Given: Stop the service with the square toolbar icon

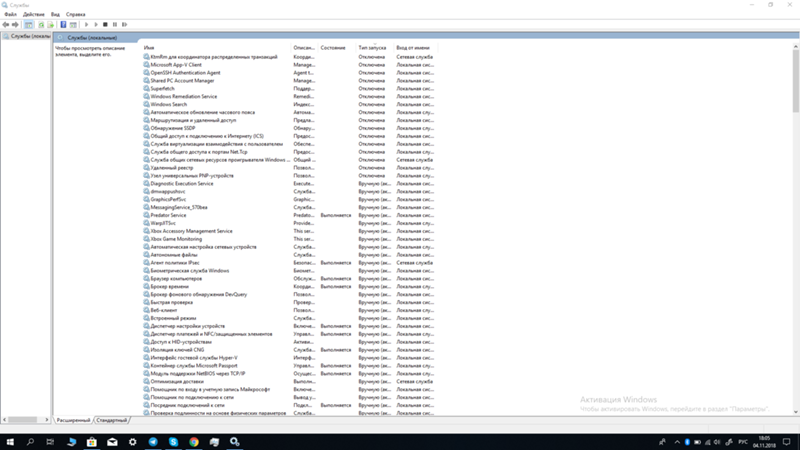Looking at the screenshot, I should coord(105,24).
